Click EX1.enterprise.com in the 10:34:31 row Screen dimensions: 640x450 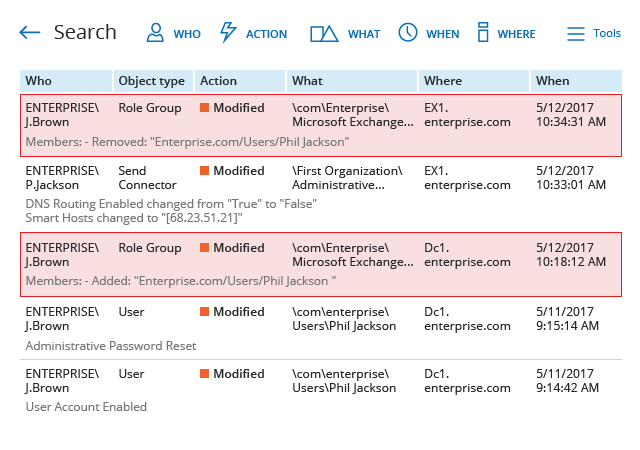pyautogui.click(x=467, y=115)
